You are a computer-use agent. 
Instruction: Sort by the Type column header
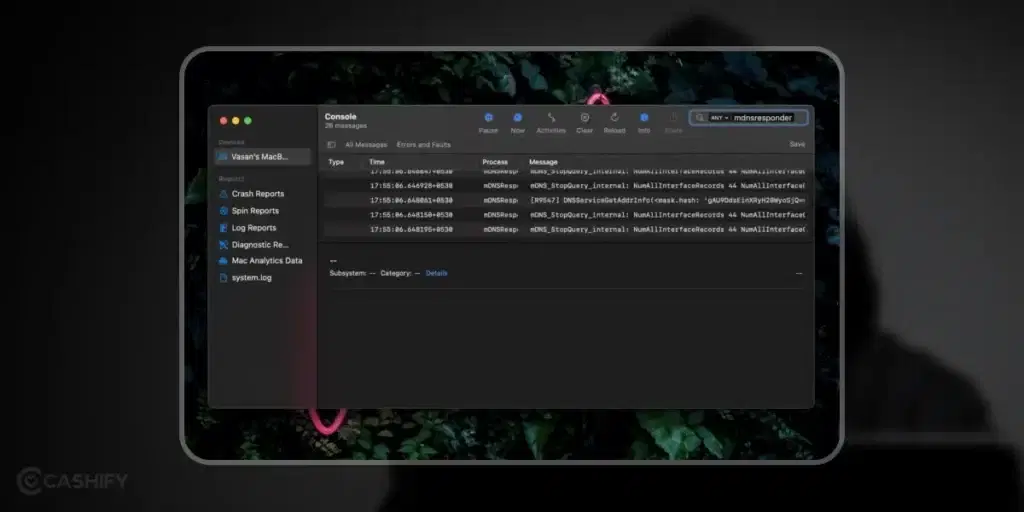click(x=336, y=162)
